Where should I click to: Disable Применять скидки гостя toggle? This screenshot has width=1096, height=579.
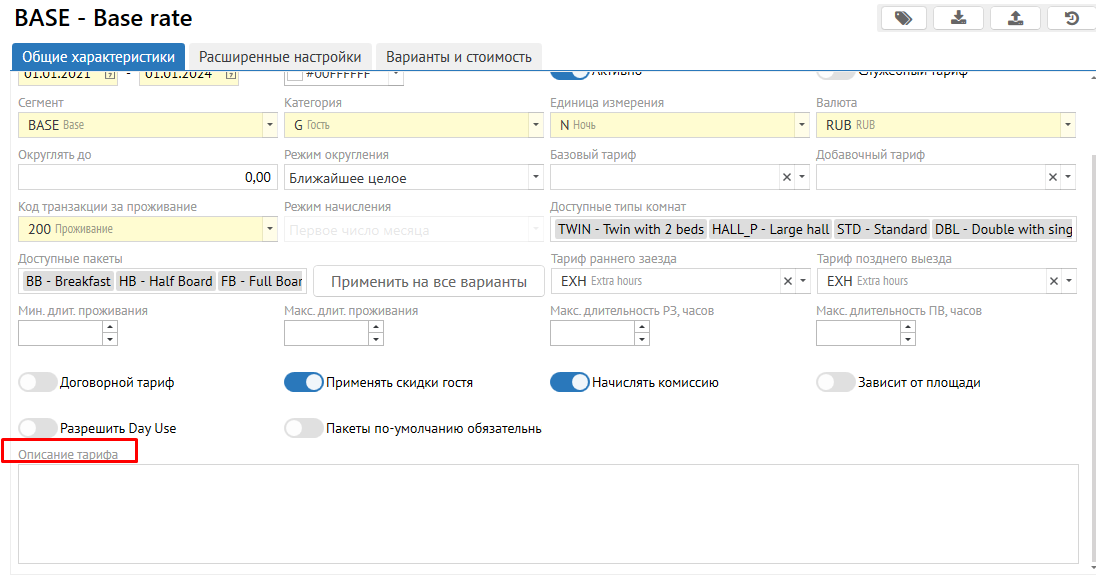304,382
